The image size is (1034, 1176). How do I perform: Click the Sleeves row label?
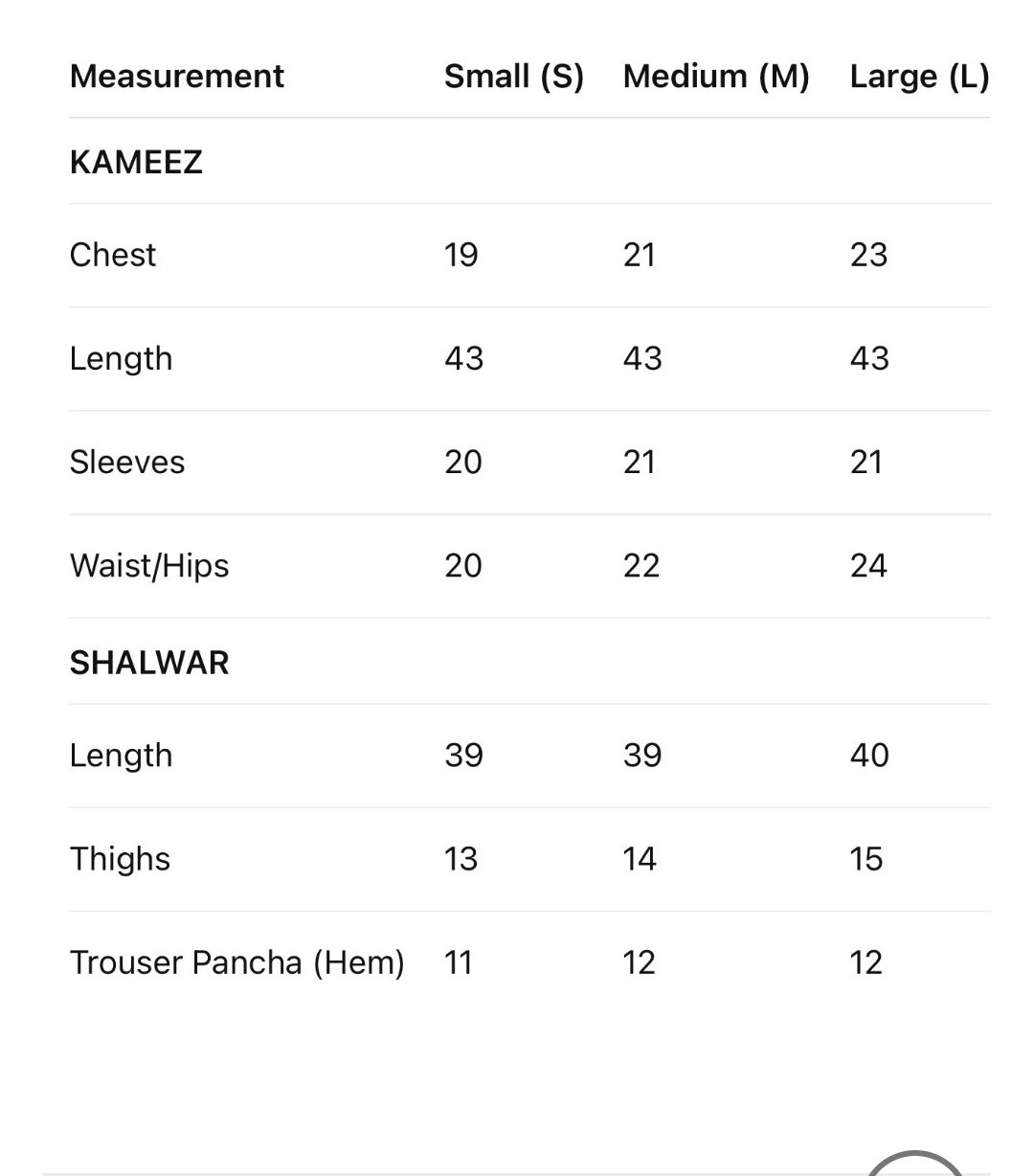coord(127,462)
